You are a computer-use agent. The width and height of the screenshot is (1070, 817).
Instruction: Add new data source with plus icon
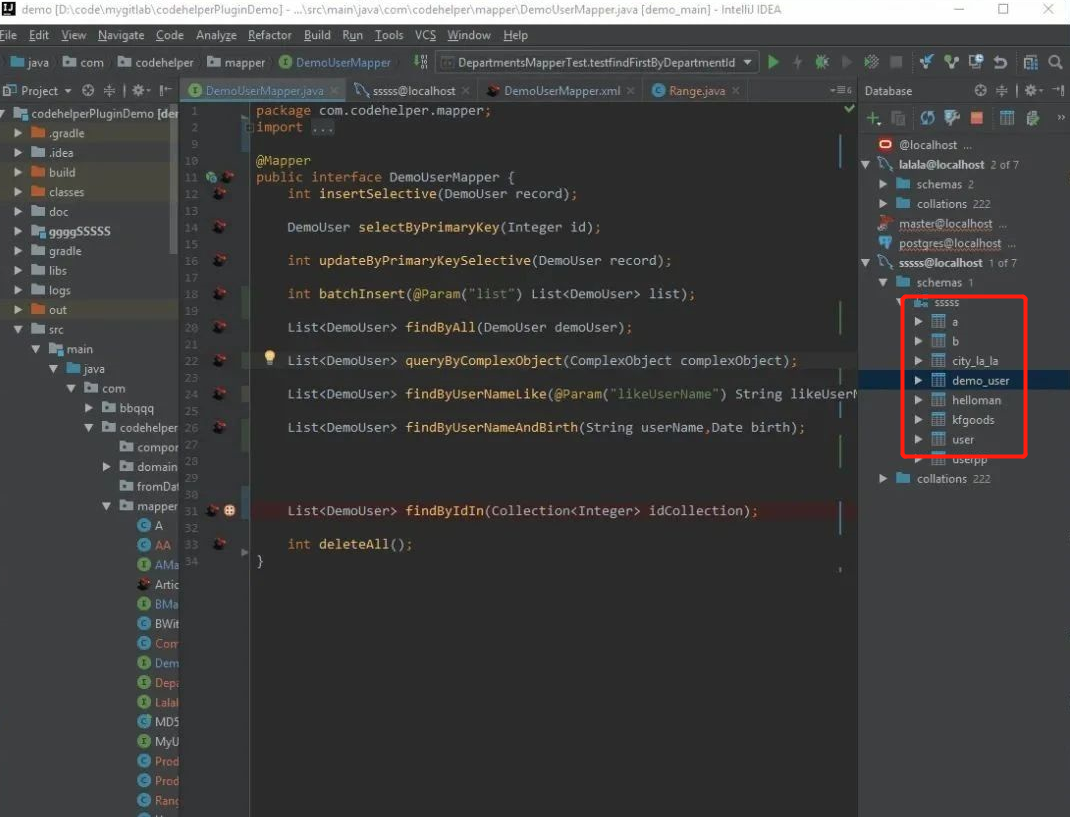tap(873, 118)
